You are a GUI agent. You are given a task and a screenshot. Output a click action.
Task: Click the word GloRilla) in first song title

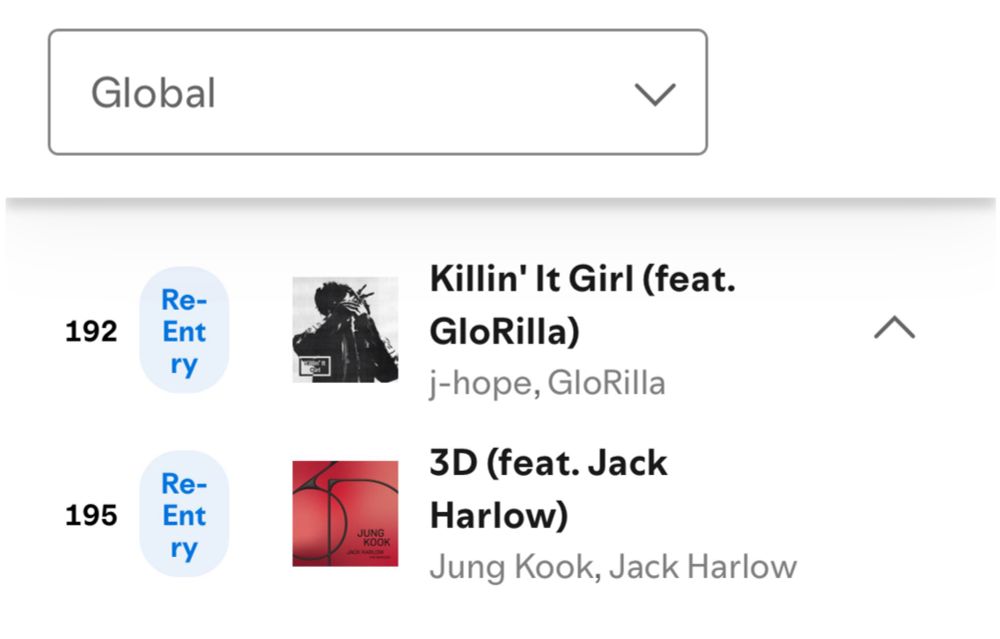[504, 332]
